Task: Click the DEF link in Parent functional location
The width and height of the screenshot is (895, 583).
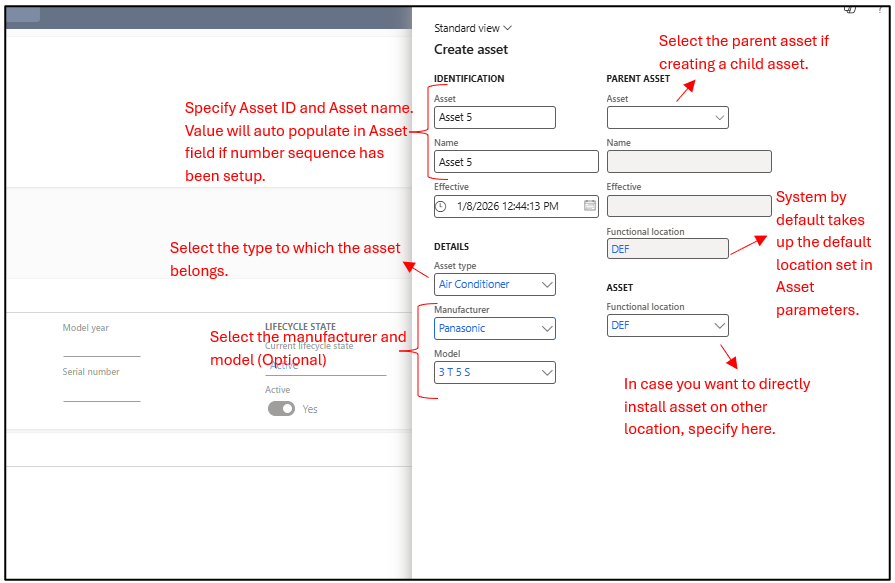Action: click(620, 249)
